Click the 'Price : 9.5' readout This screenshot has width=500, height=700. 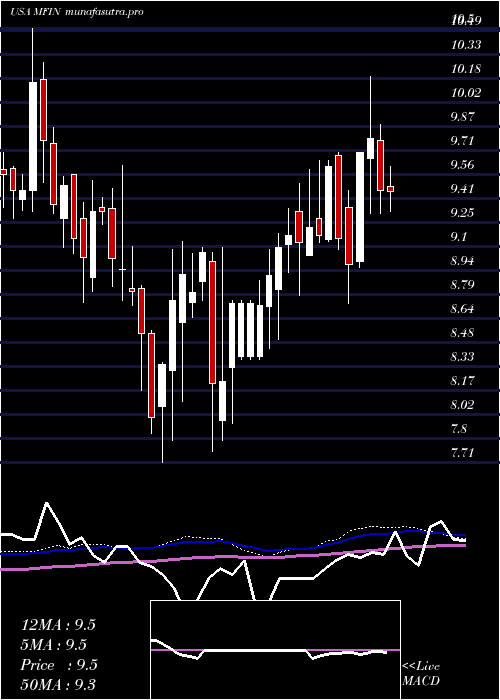click(59, 665)
